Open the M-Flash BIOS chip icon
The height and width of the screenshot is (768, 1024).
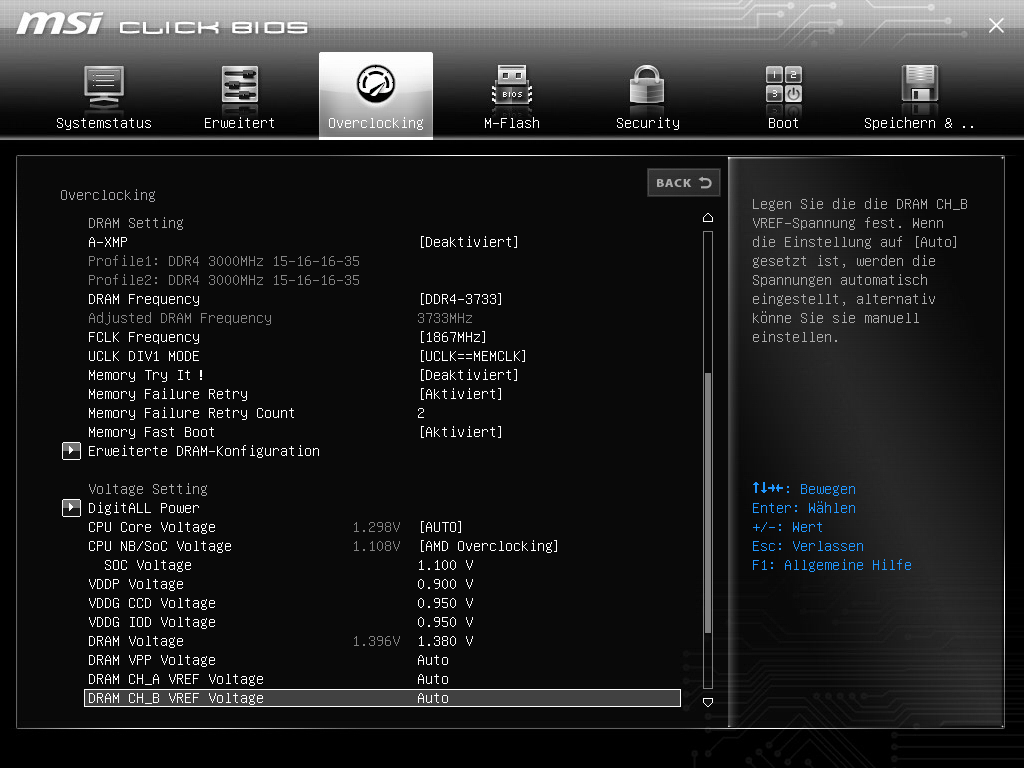(512, 86)
